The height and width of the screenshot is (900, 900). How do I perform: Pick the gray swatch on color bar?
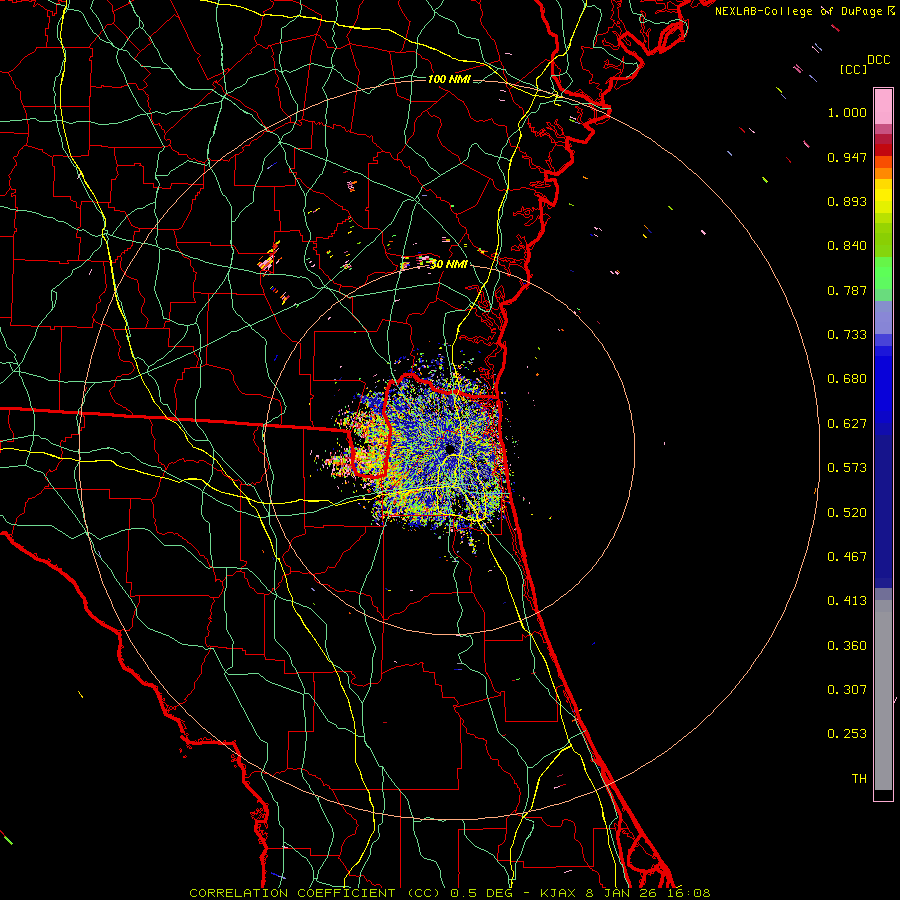(x=883, y=700)
